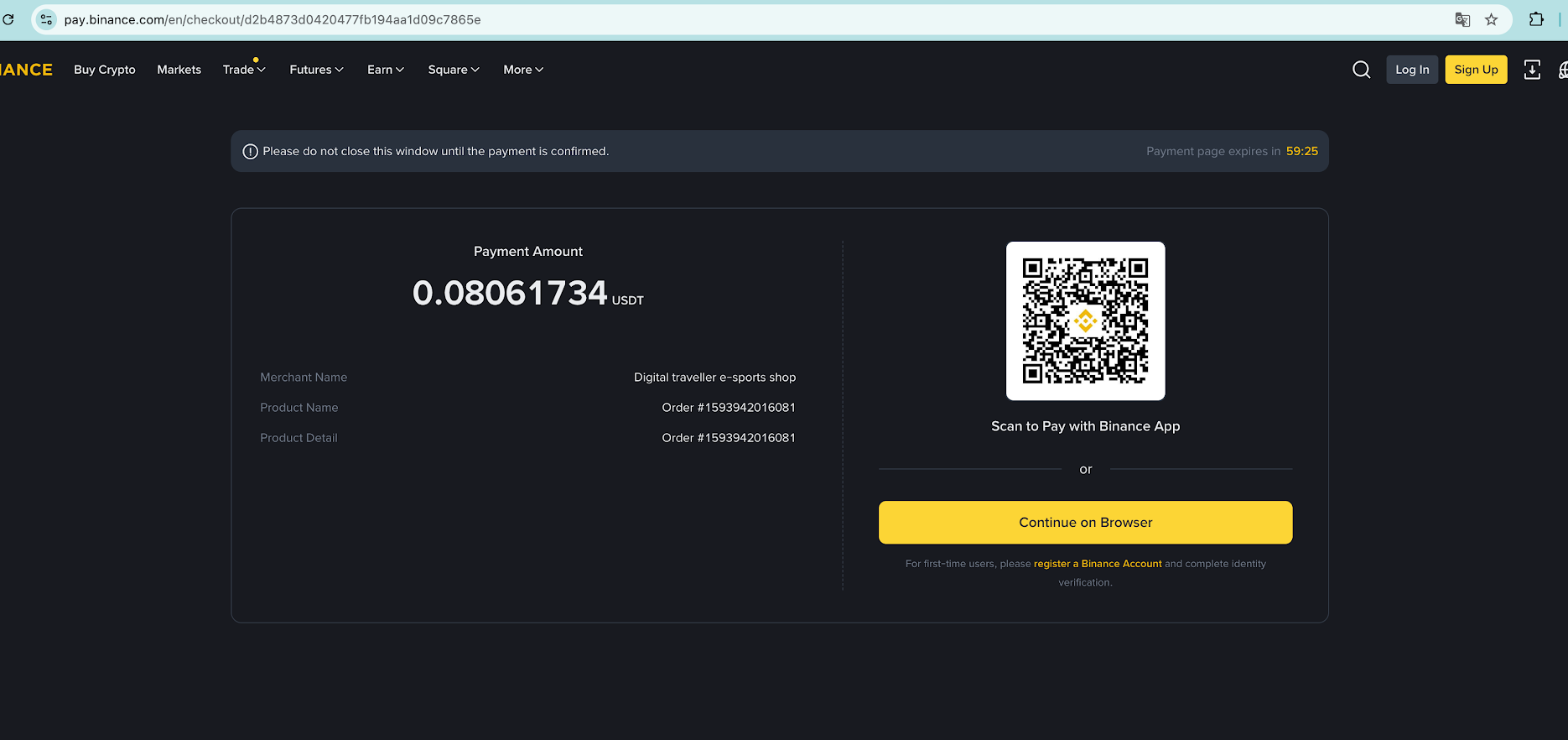Open the Markets page
Screen dimensions: 1568x740
[179, 70]
